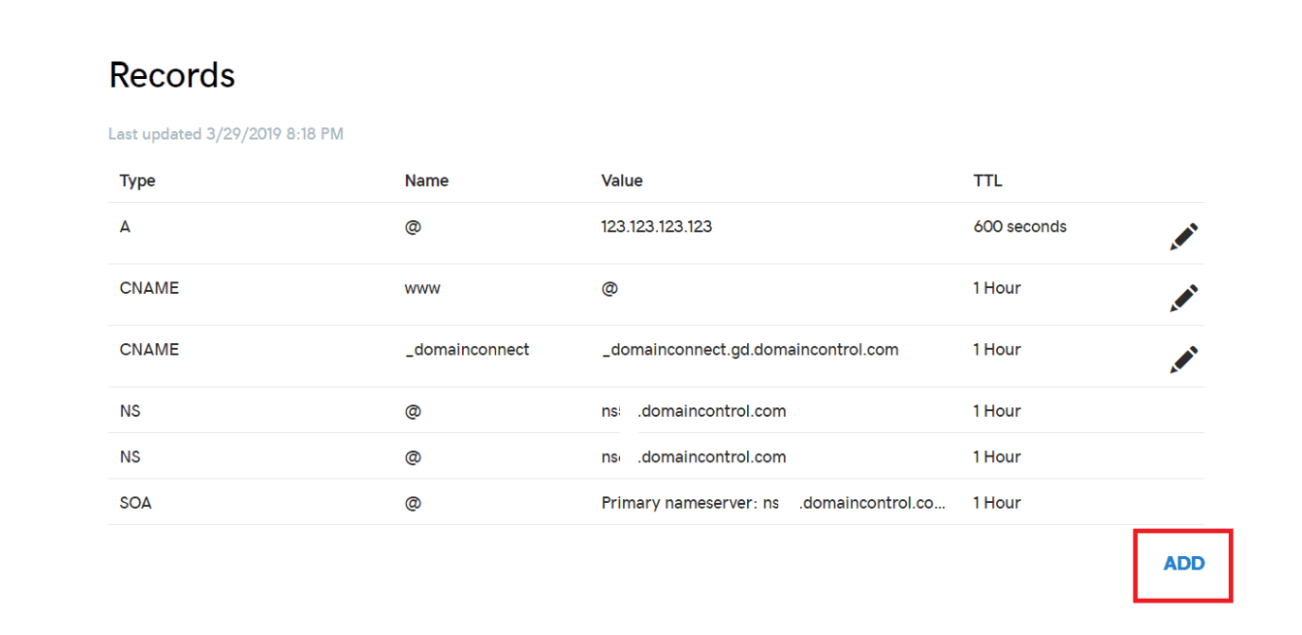Screen dimensions: 1302x635
Task: Click the Last updated timestamp text
Action: coord(225,134)
